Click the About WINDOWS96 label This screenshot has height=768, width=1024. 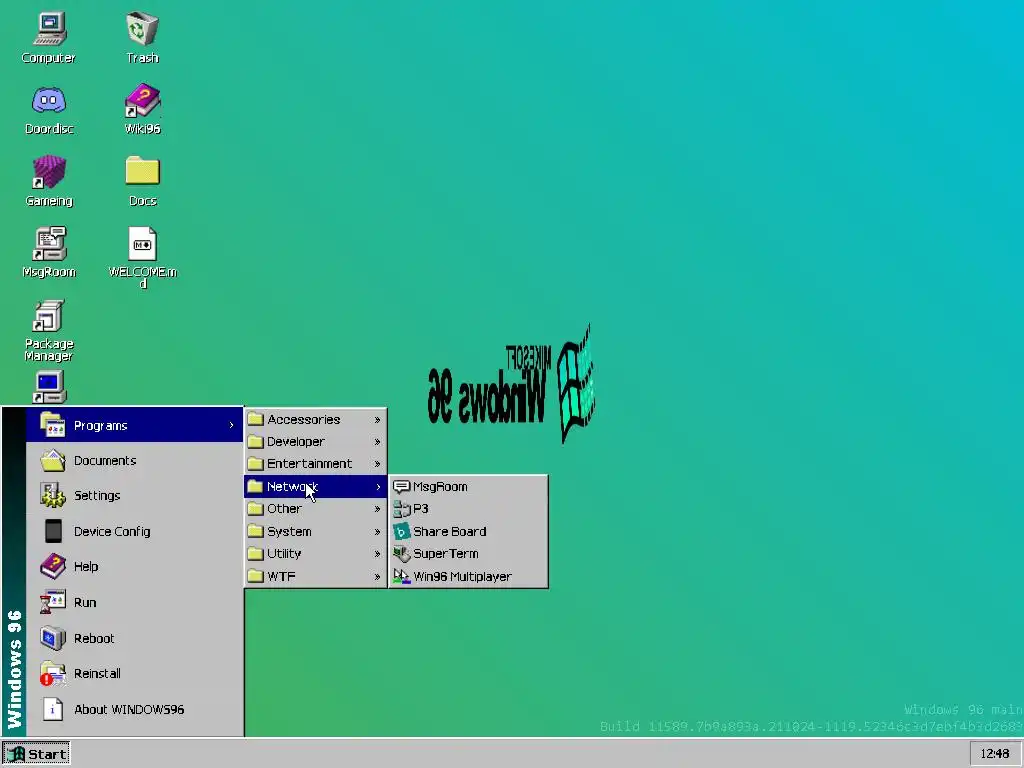point(129,709)
